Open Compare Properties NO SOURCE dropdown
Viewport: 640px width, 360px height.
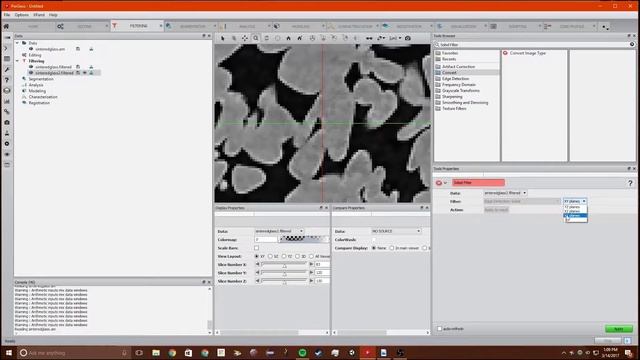click(396, 231)
